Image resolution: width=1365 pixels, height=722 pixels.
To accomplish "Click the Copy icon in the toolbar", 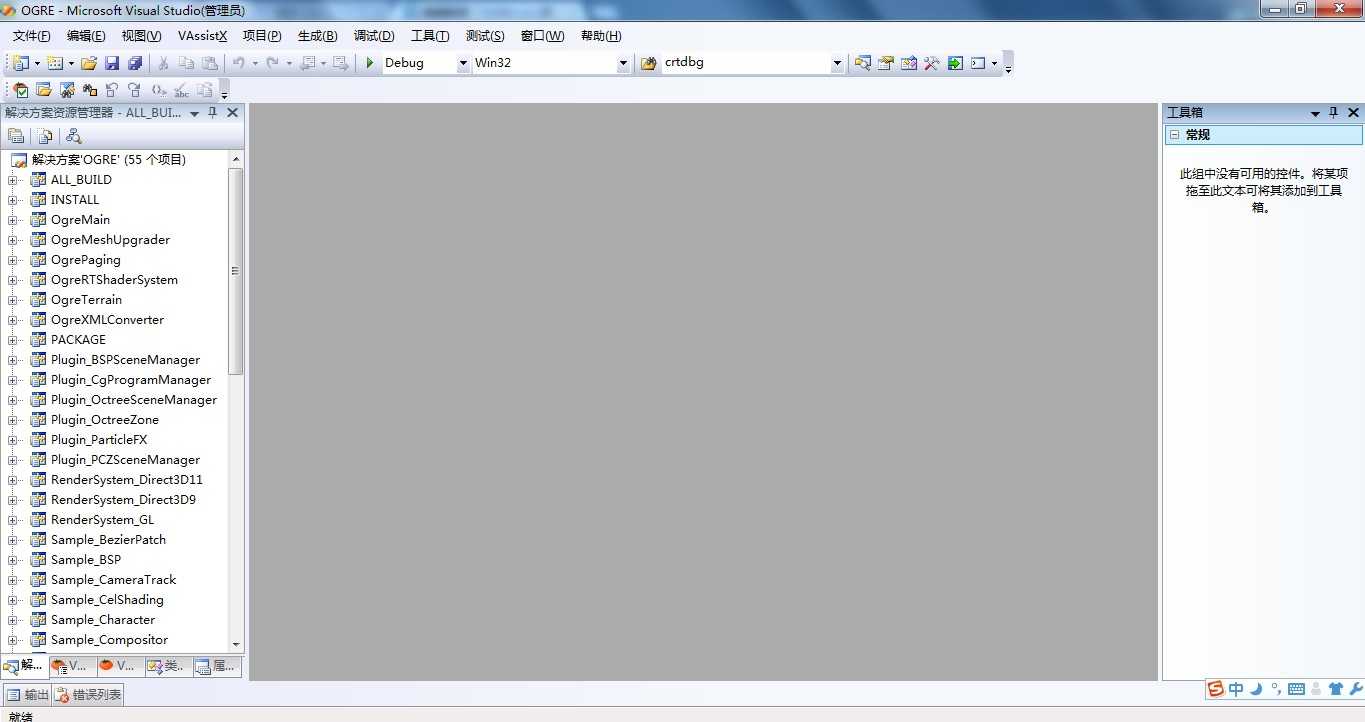I will [186, 63].
